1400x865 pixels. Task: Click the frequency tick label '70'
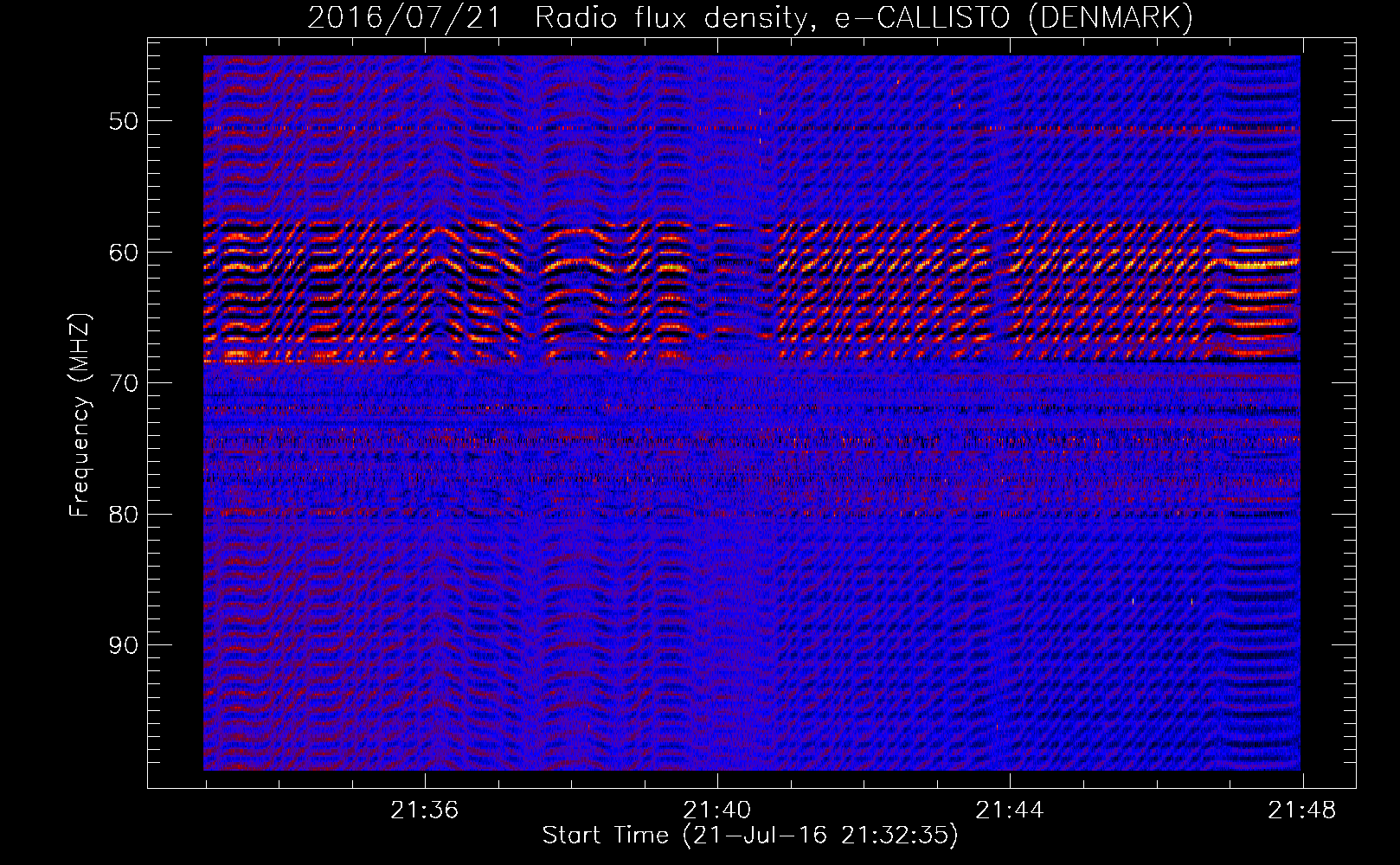coord(124,383)
